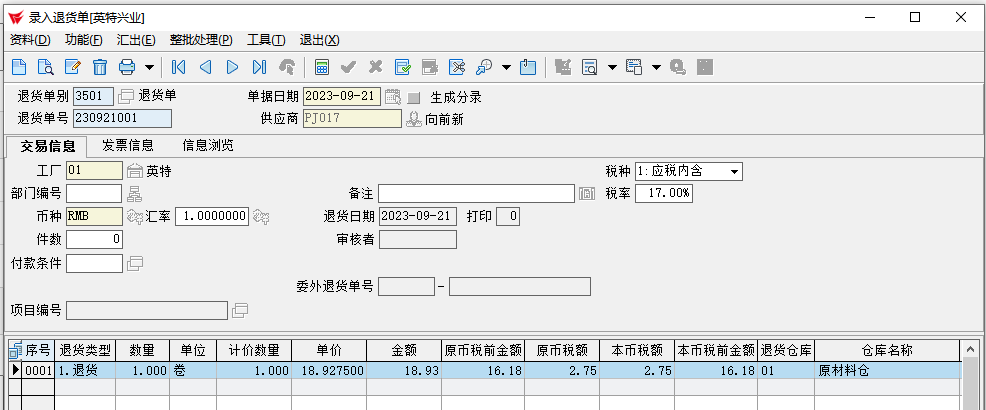The width and height of the screenshot is (986, 410).
Task: Click the edit document pencil icon
Action: [73, 67]
